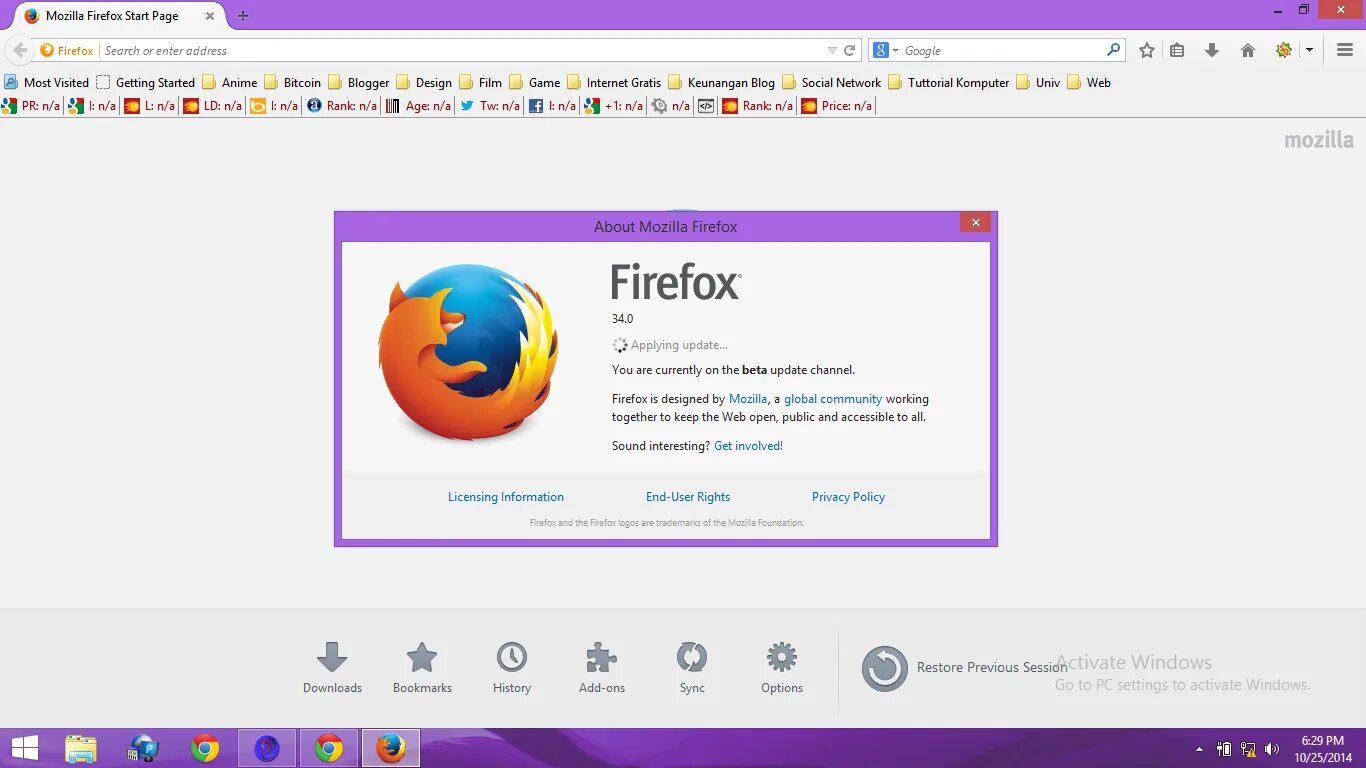
Task: Open the Blogger bookmarks folder
Action: [x=358, y=83]
